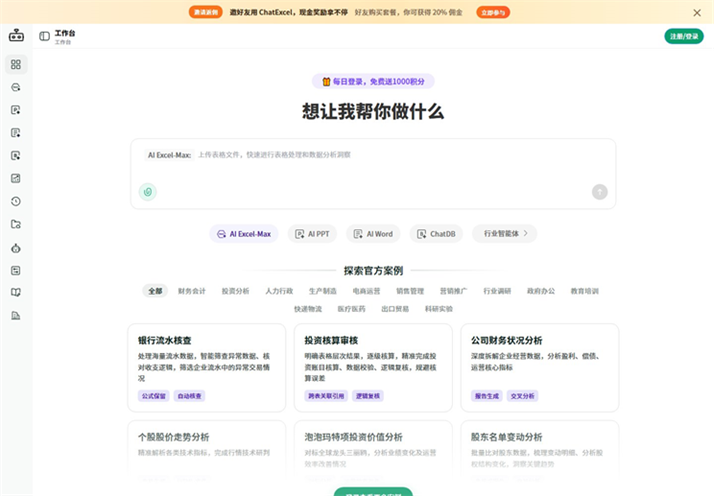Click the ChatExcel robot logo icon
Screen dimensions: 714x496
point(16,35)
